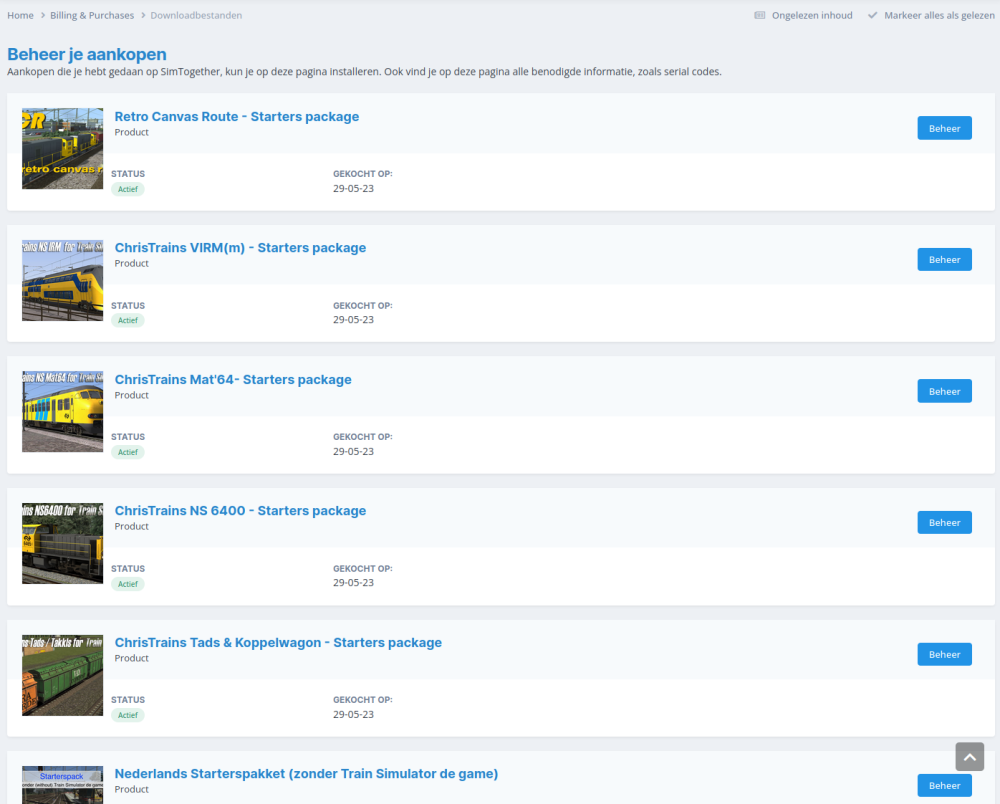Open Retro Canvas Route - Starters package title
This screenshot has width=1000, height=804.
(236, 117)
